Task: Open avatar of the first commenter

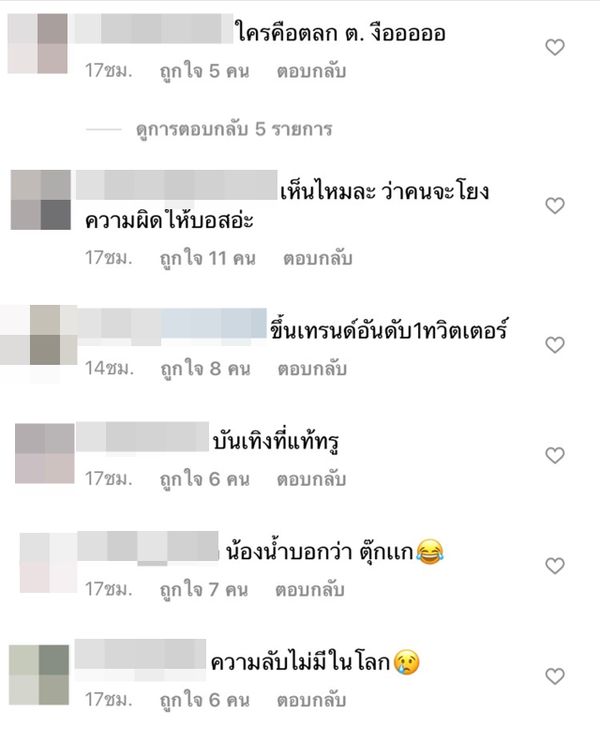Action: tap(37, 44)
